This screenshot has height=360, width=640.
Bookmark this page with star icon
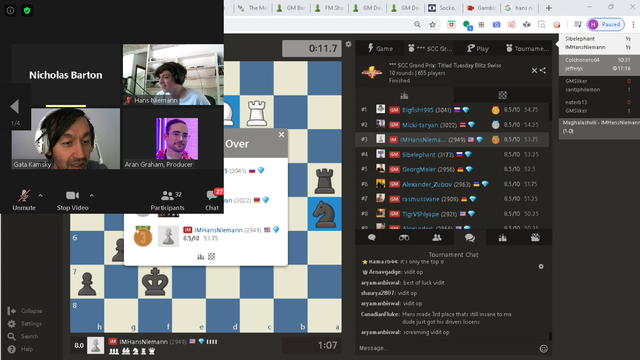[x=432, y=24]
